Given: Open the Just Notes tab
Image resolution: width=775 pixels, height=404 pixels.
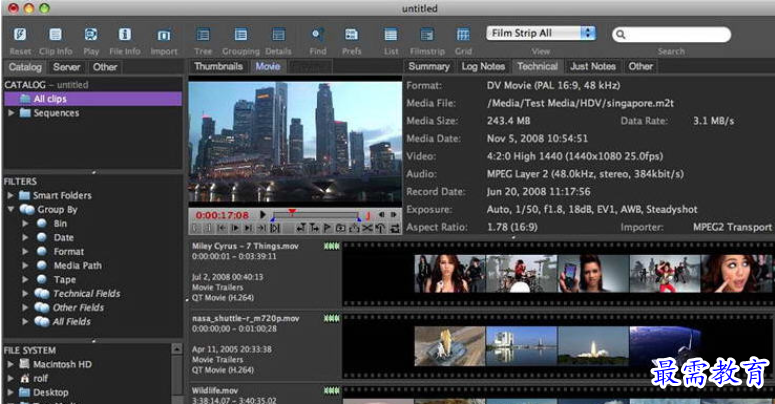Looking at the screenshot, I should tap(593, 66).
